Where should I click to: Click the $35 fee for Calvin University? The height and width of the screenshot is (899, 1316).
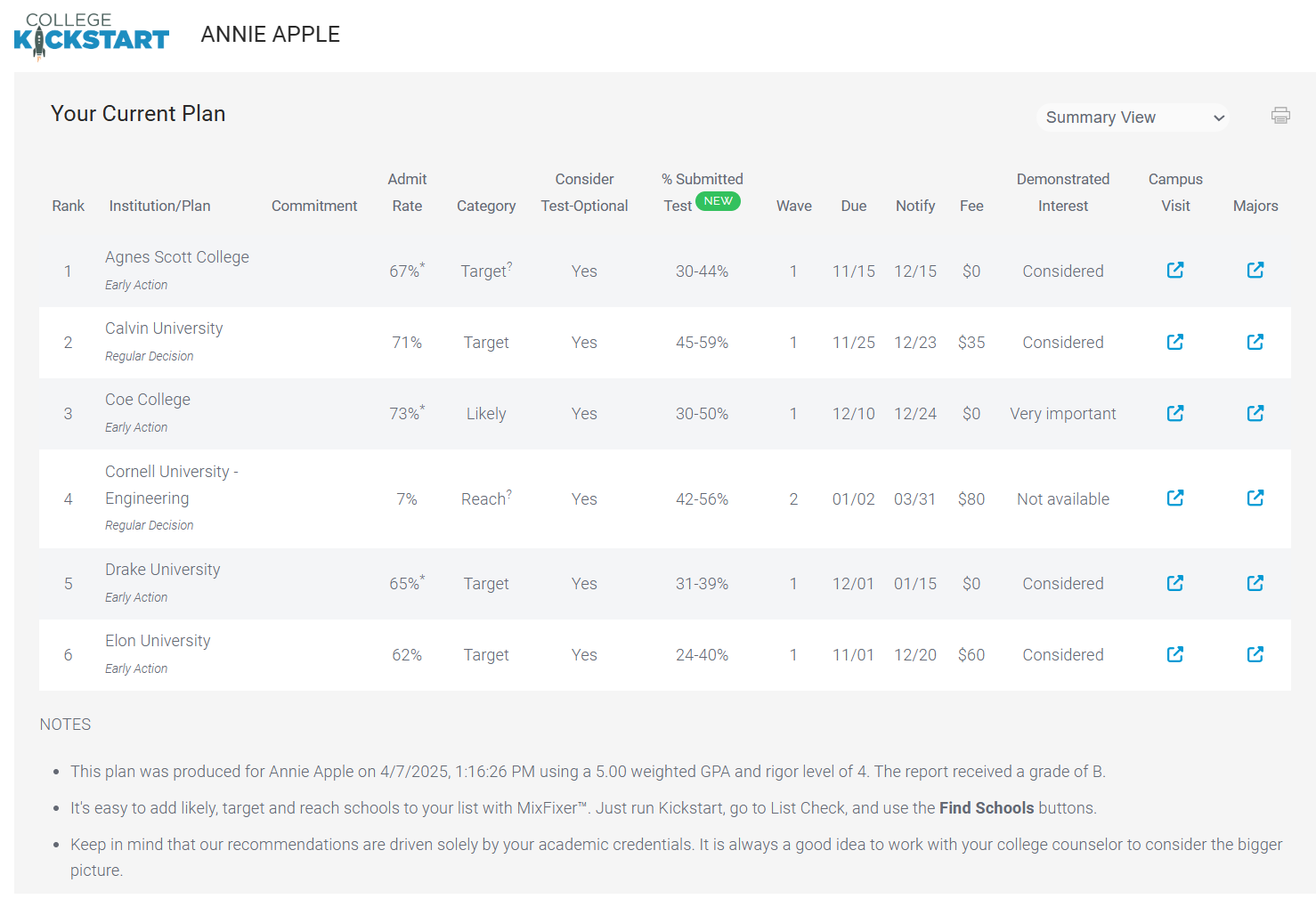pos(971,343)
